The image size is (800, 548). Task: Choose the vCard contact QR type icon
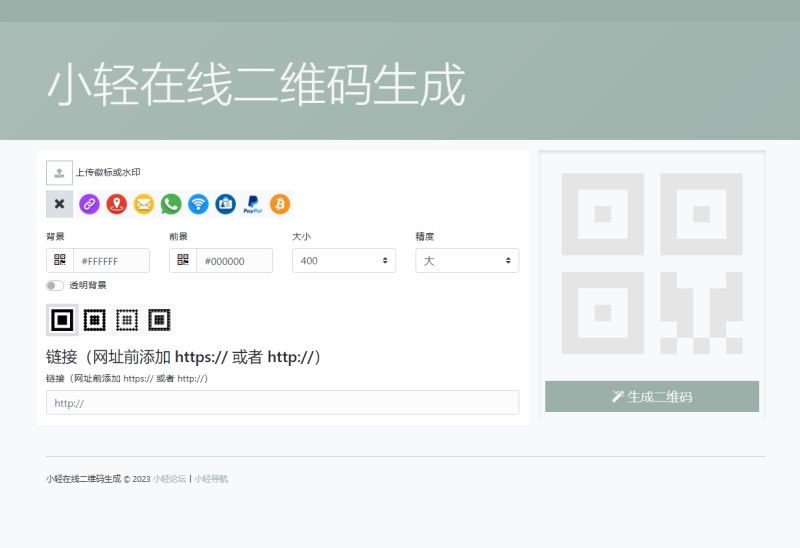(x=226, y=204)
